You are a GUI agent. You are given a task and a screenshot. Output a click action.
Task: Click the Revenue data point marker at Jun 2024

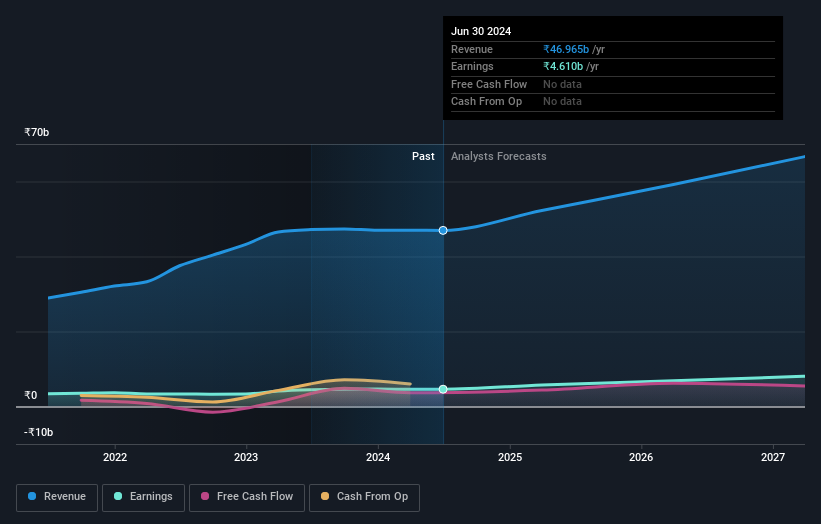[x=443, y=230]
